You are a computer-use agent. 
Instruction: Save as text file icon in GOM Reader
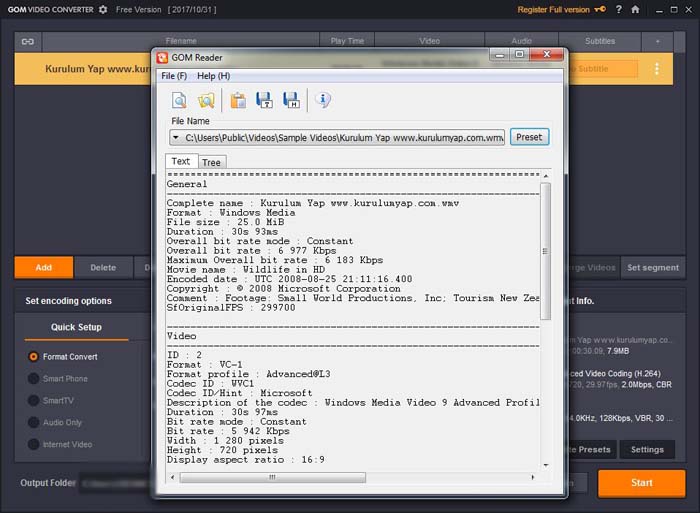[264, 100]
